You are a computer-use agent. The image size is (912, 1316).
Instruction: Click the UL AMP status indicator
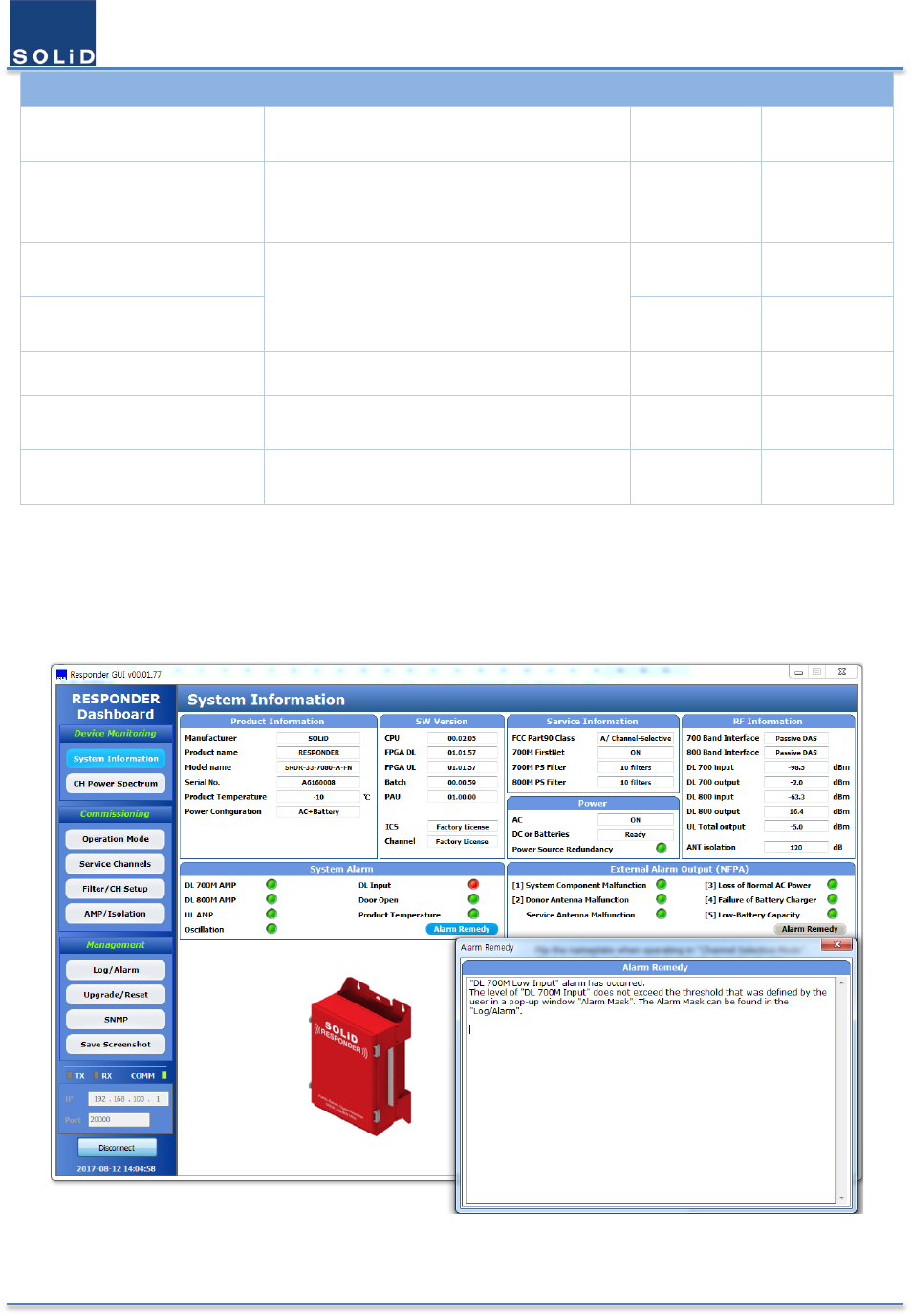(271, 915)
